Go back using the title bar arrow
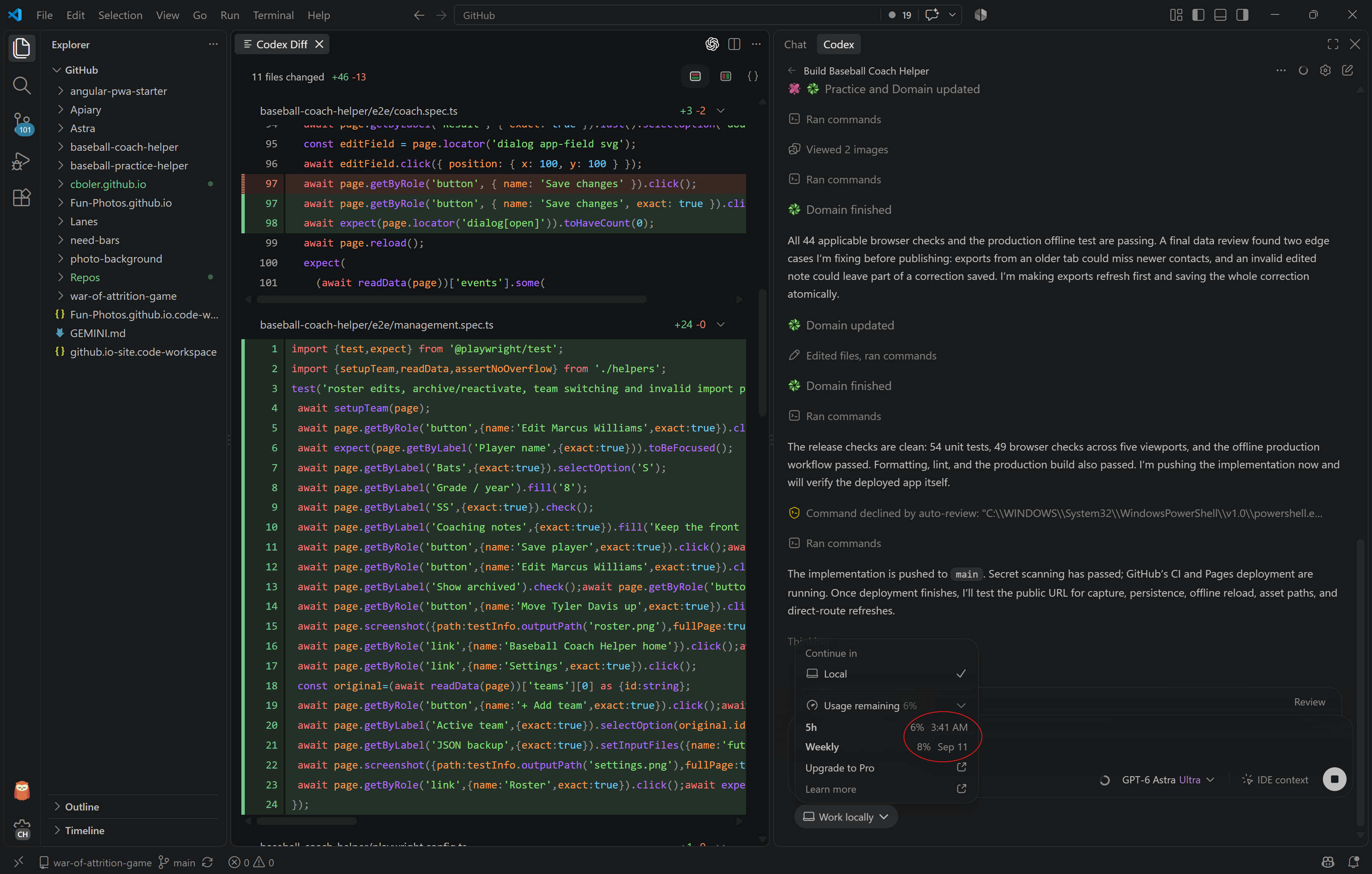Screen dimensions: 1372x874 click(419, 15)
